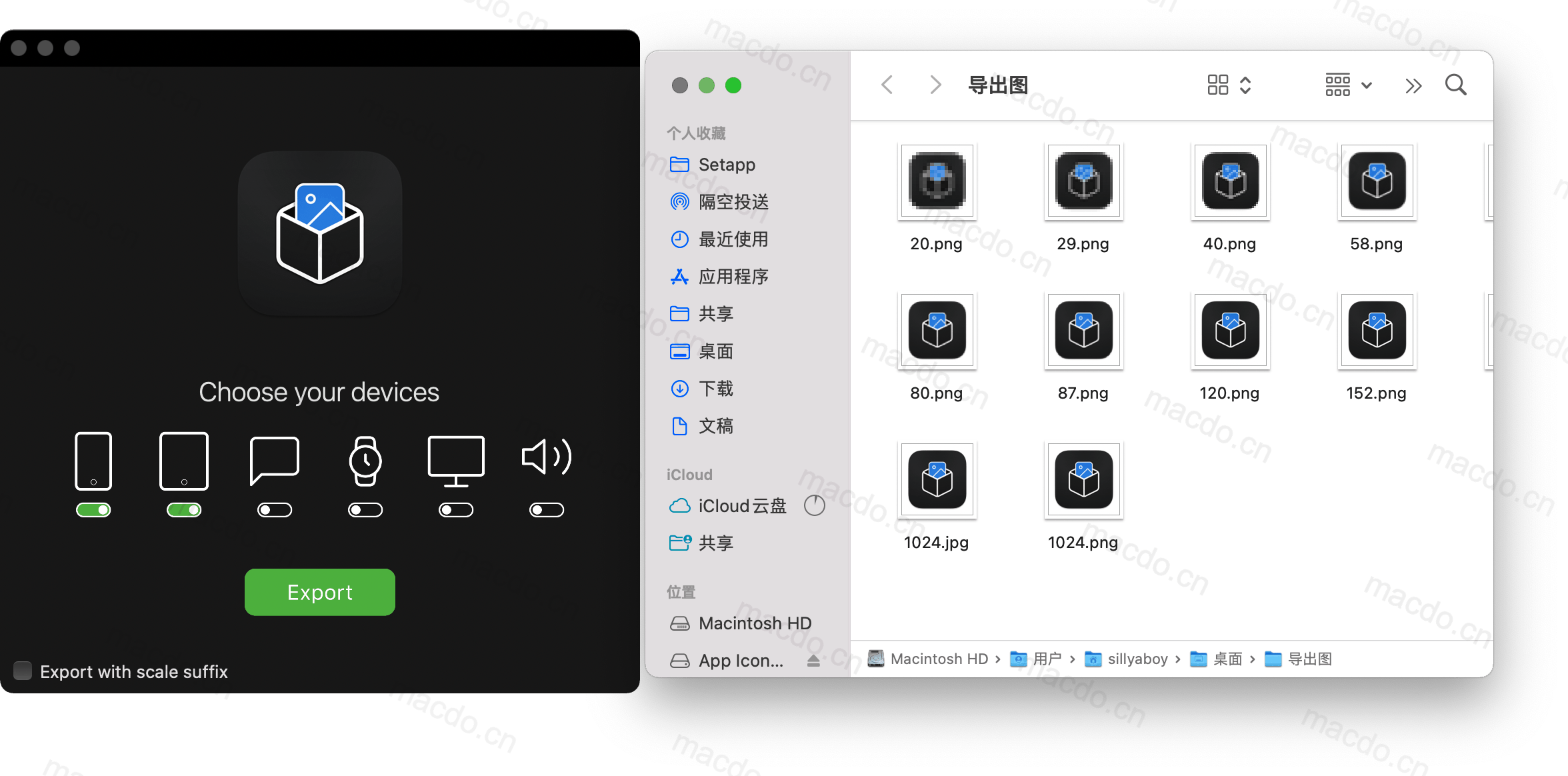Select the 120.png thumbnail
The height and width of the screenshot is (776, 1568).
coord(1231,331)
